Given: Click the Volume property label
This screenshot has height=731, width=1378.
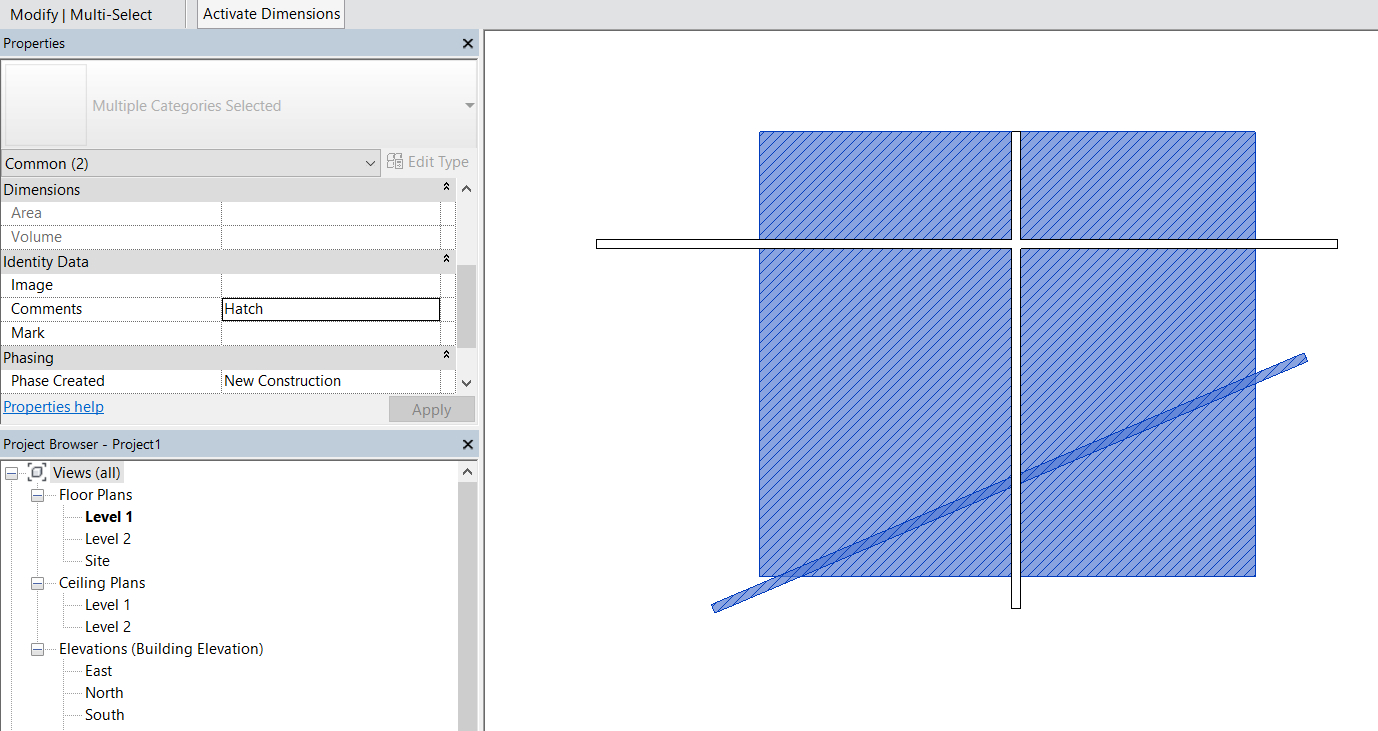Looking at the screenshot, I should coord(36,237).
